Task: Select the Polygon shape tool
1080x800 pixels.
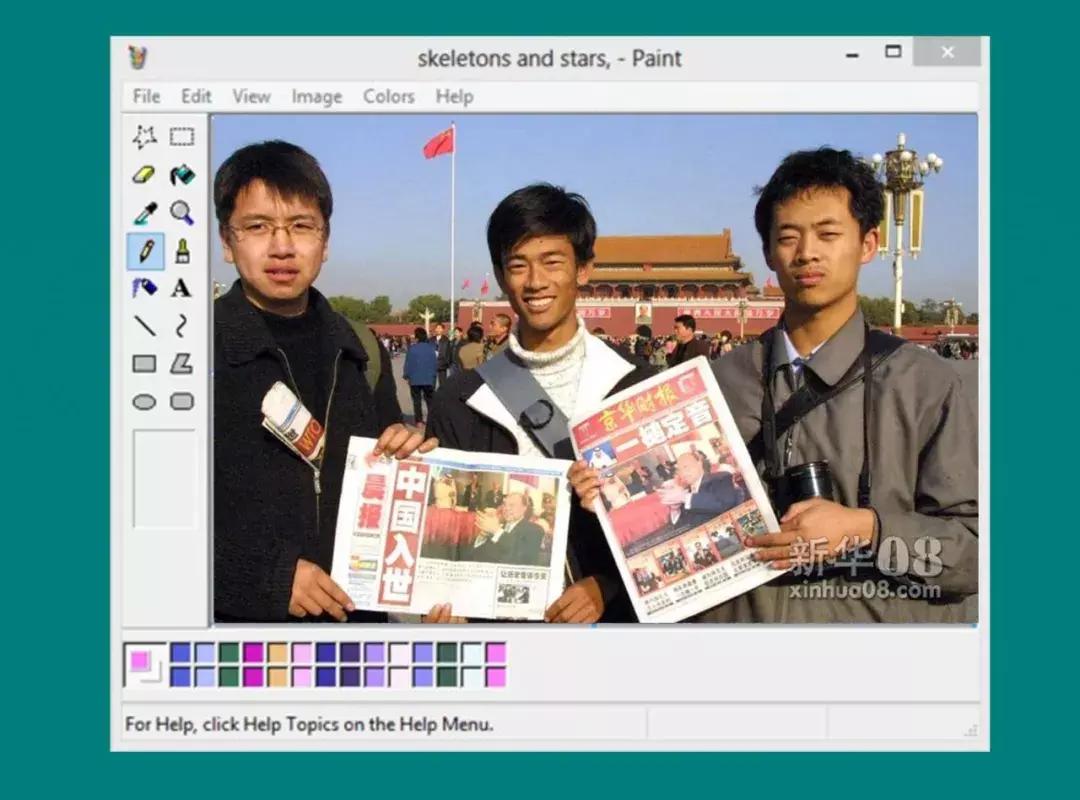Action: click(x=182, y=364)
